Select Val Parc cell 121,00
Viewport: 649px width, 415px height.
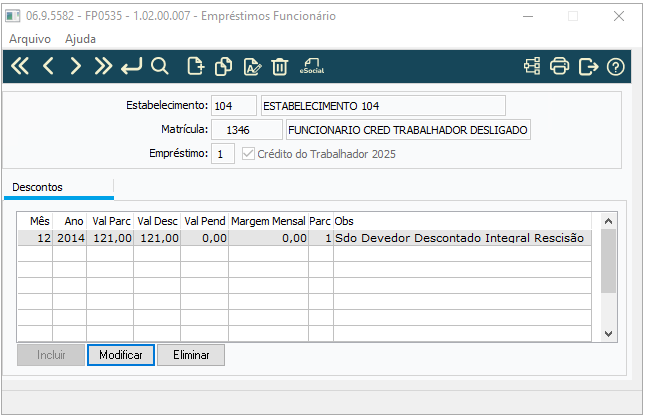pyautogui.click(x=110, y=238)
